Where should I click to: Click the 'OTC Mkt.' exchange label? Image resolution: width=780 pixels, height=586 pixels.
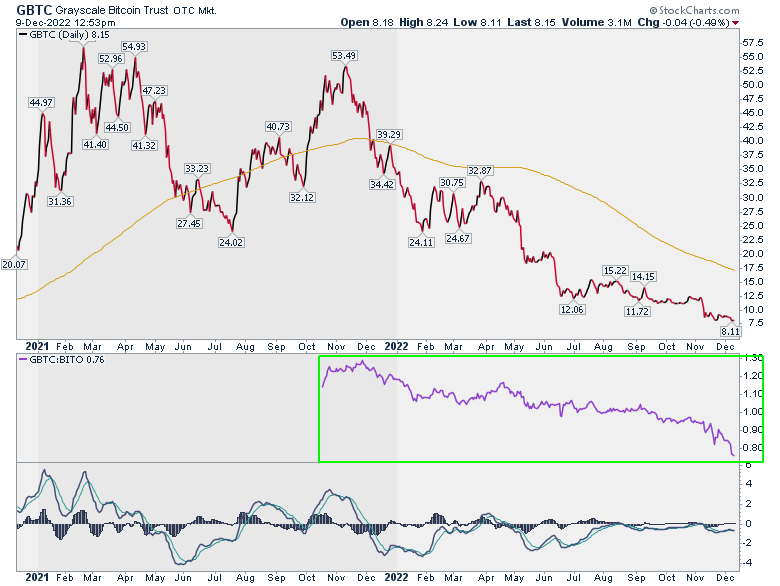[x=195, y=10]
